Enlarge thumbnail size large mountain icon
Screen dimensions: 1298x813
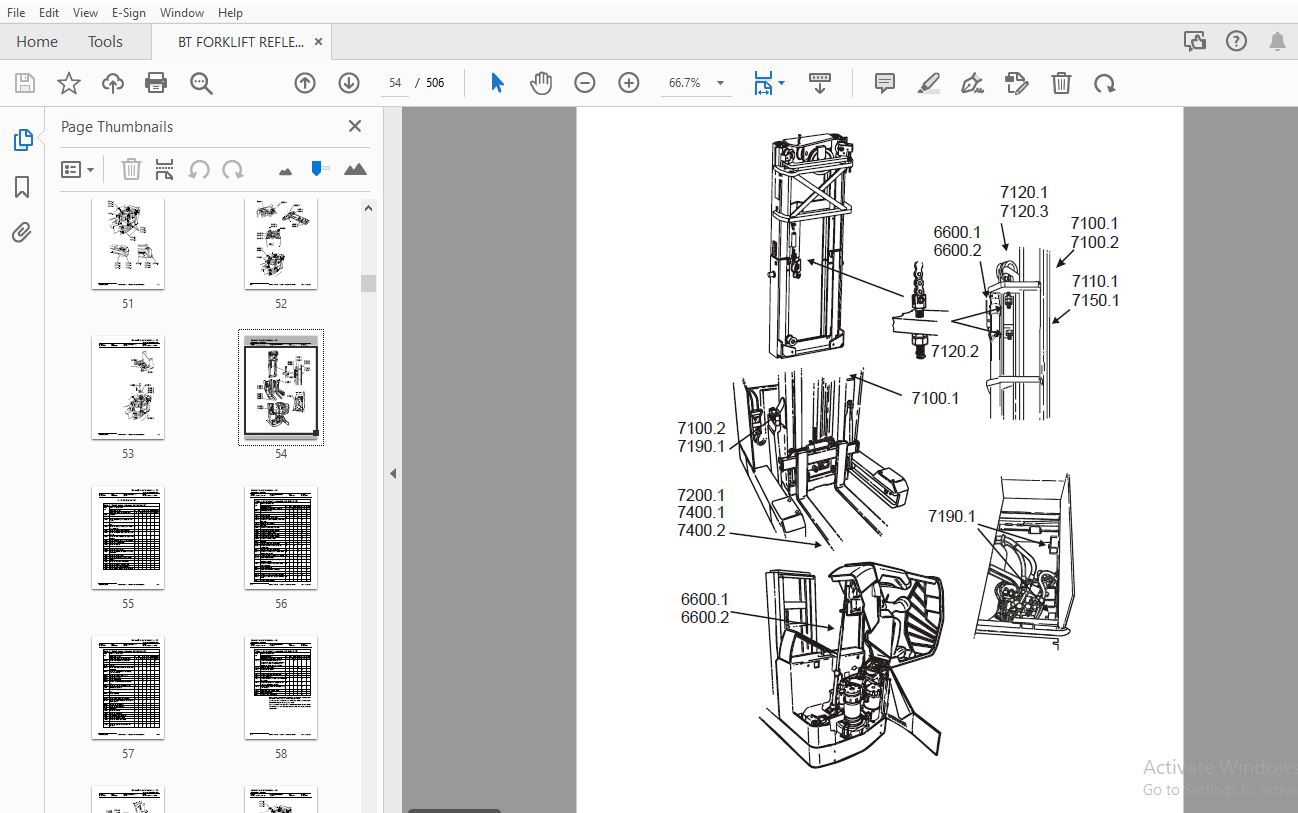click(355, 169)
